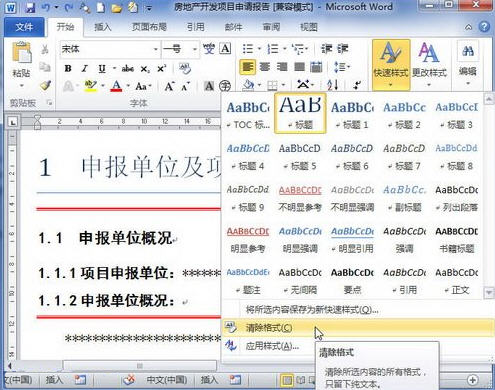Viewport: 495px width, 390px height.
Task: Click the character border A icon
Action: pos(225,49)
